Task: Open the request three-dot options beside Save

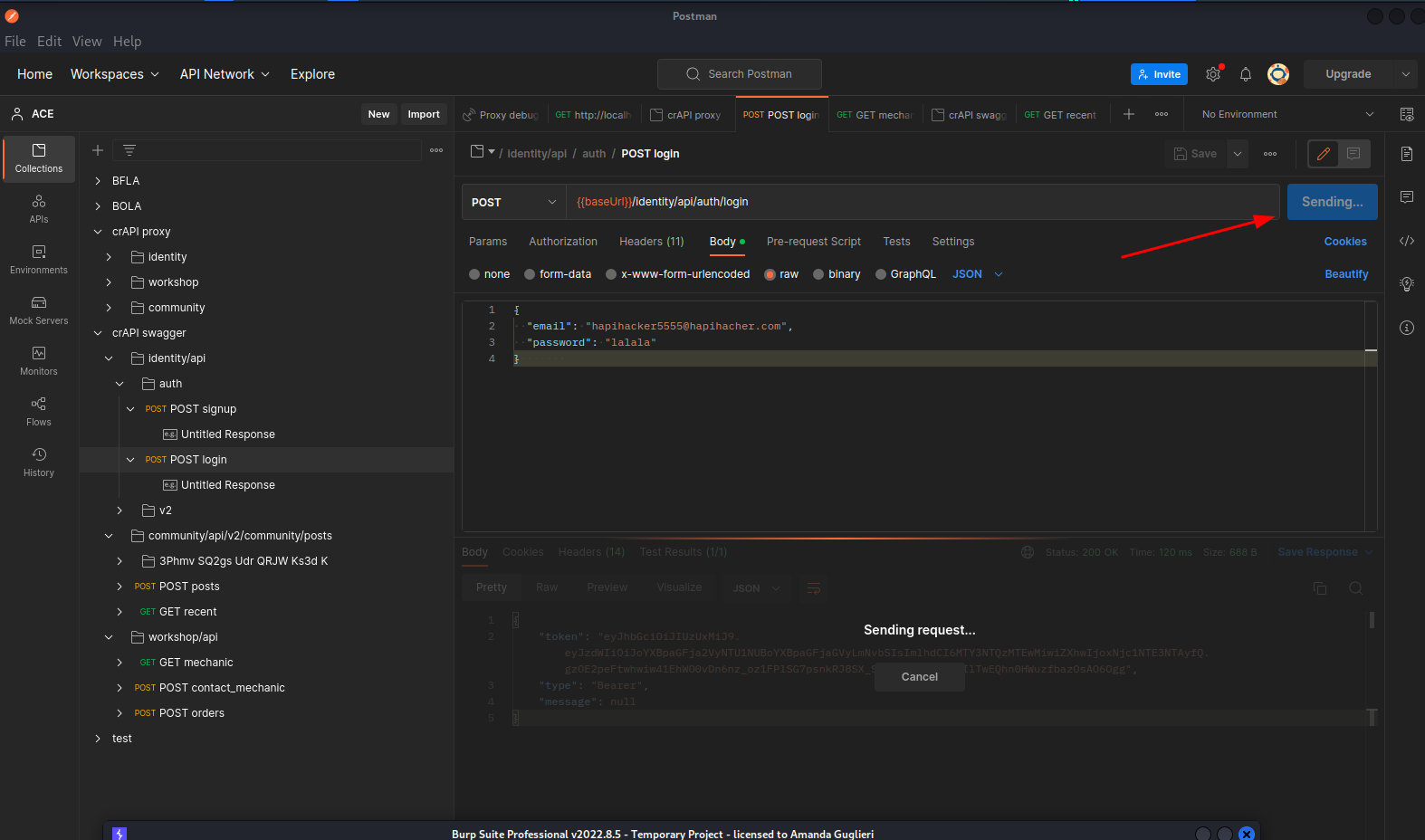Action: pyautogui.click(x=1270, y=154)
